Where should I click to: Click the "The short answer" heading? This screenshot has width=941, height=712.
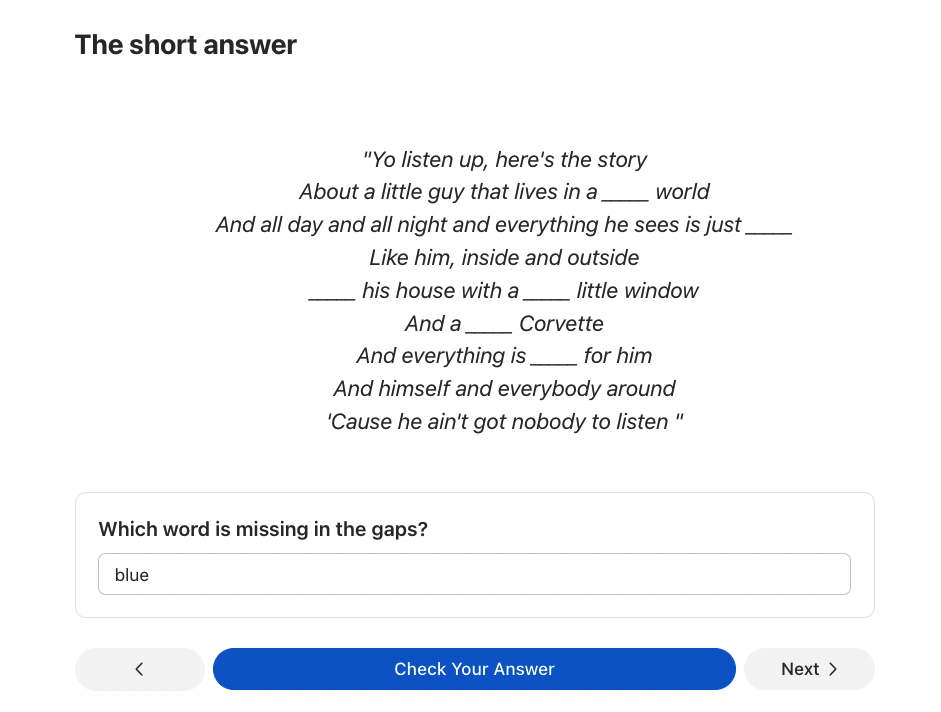pos(185,45)
